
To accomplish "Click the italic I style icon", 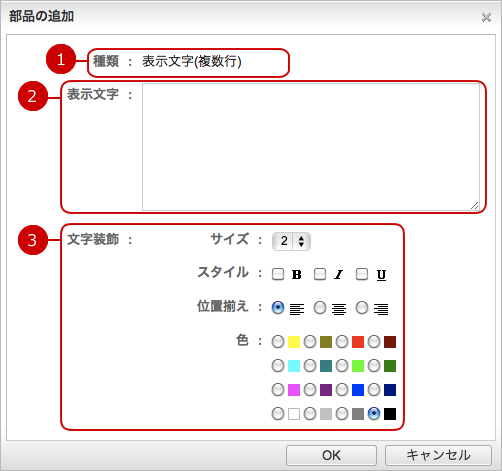I will click(339, 275).
